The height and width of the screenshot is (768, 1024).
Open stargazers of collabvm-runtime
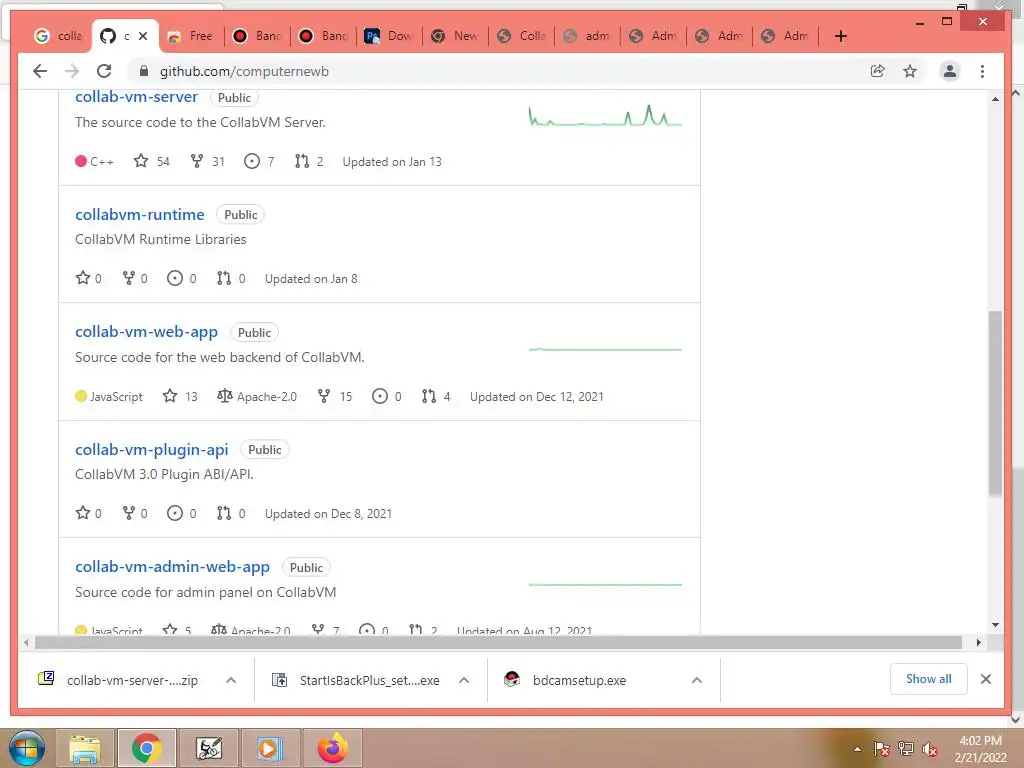(x=89, y=279)
